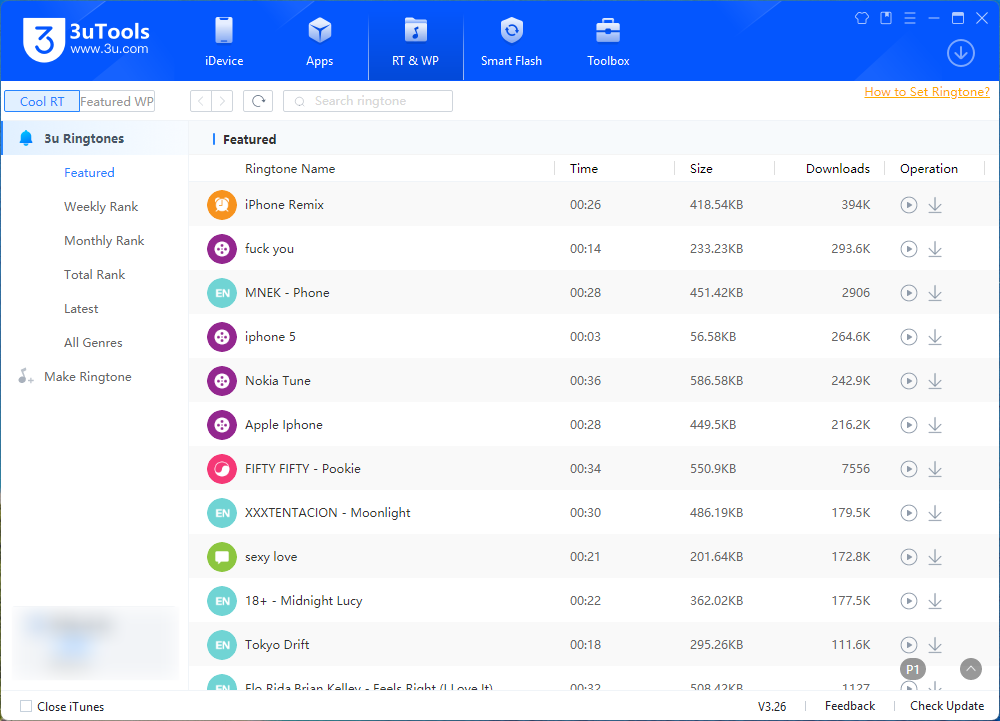1000x721 pixels.
Task: Download the Tokyo Drift ringtone
Action: click(935, 645)
